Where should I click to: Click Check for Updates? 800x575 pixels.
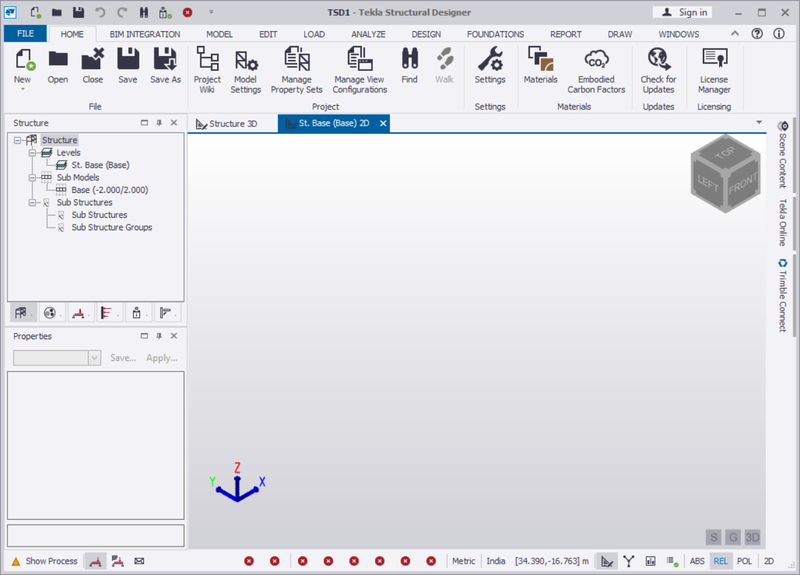coord(658,70)
